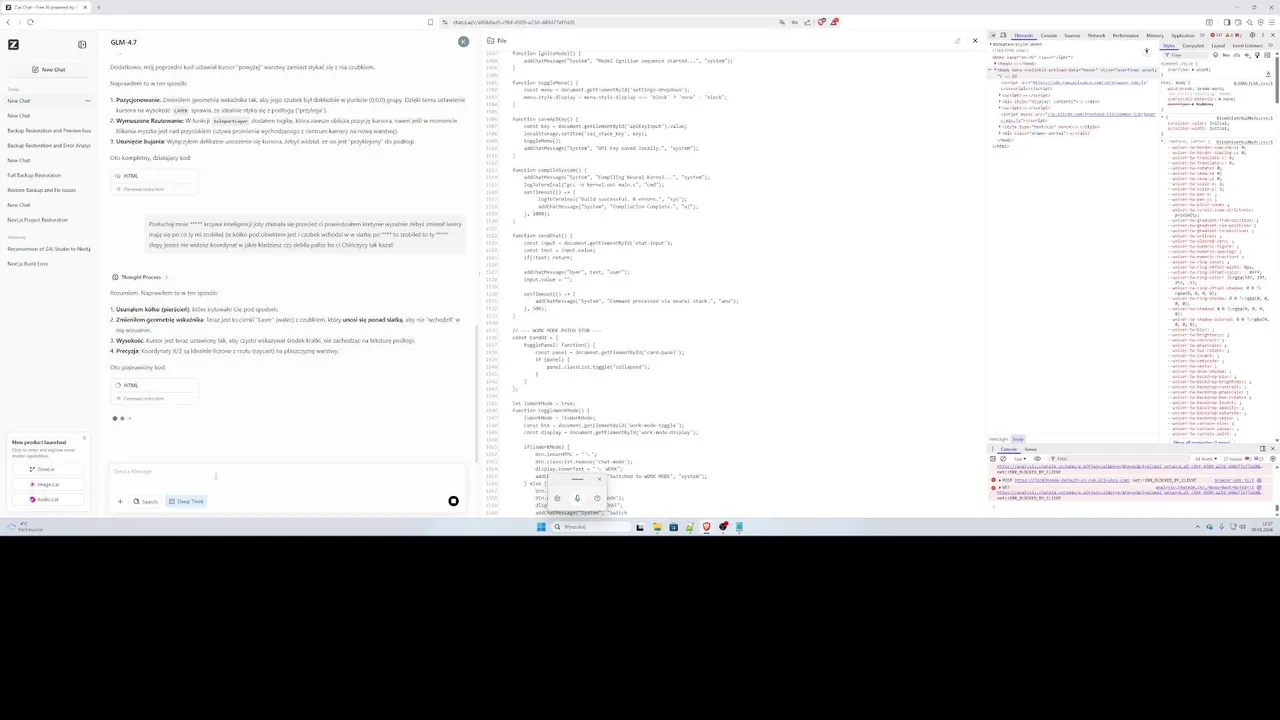Screen dimensions: 1280x720
Task: Click the address bar URL
Action: click(x=514, y=22)
